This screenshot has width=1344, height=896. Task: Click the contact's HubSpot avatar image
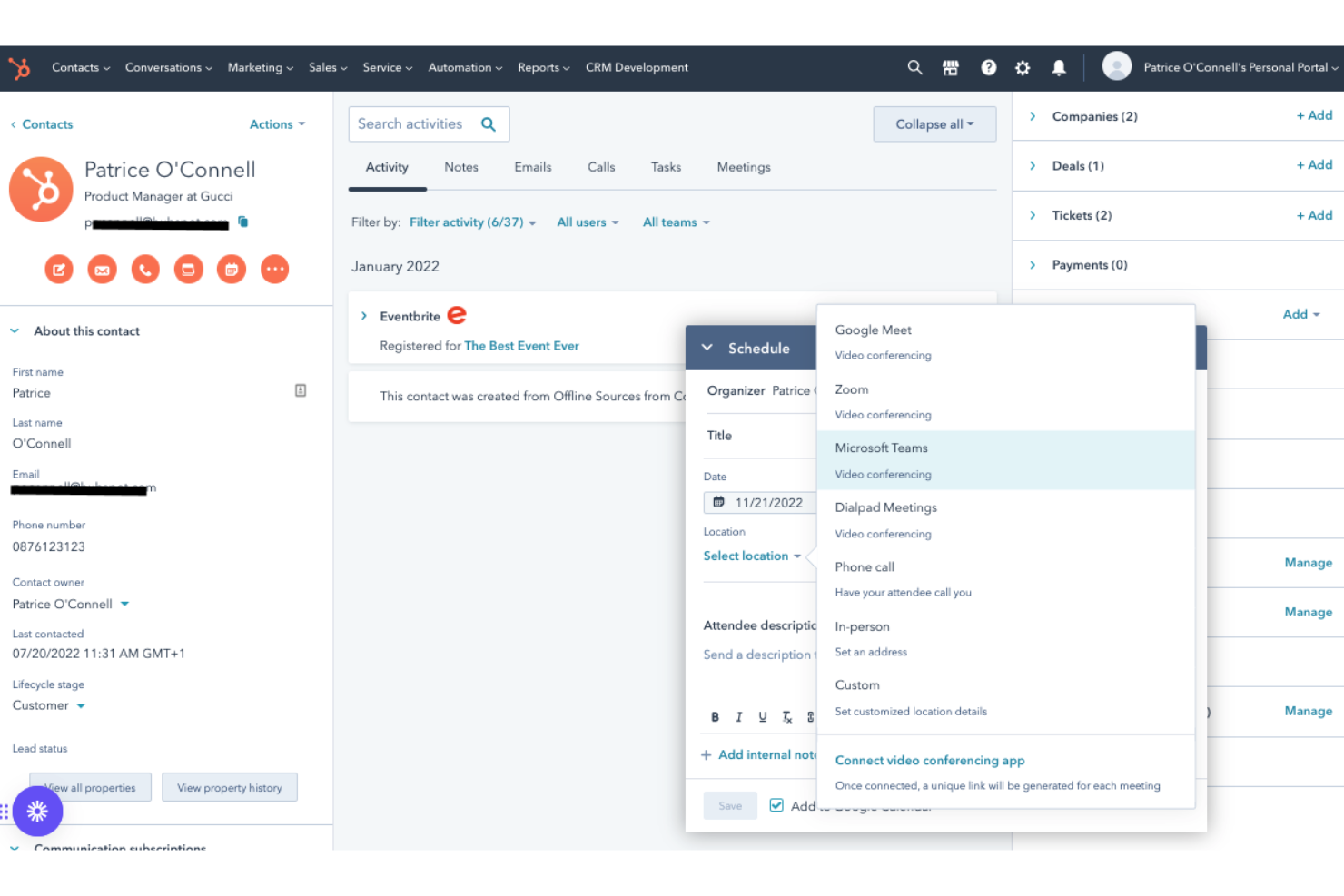click(x=41, y=190)
